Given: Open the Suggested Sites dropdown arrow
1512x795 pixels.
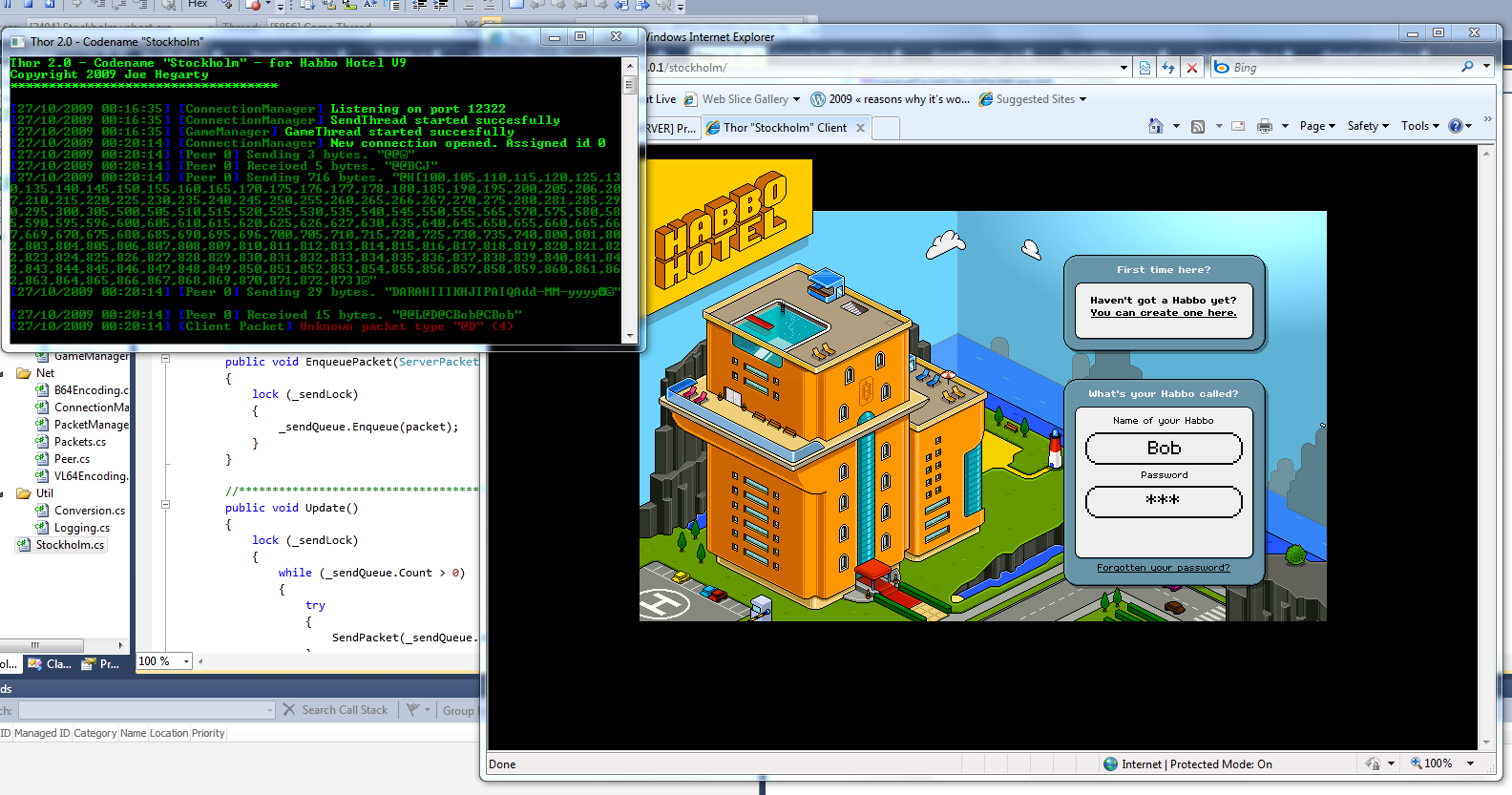Looking at the screenshot, I should point(1082,99).
